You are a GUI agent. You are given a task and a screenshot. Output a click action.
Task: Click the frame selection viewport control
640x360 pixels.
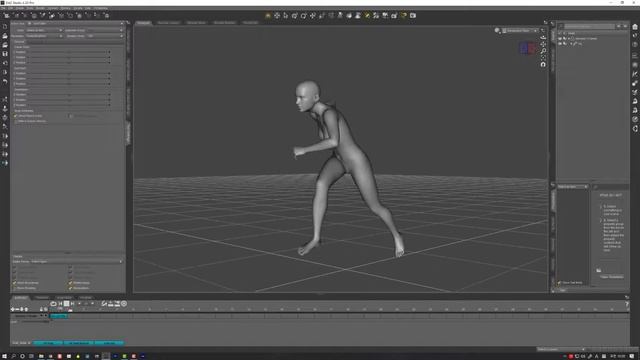(543, 58)
